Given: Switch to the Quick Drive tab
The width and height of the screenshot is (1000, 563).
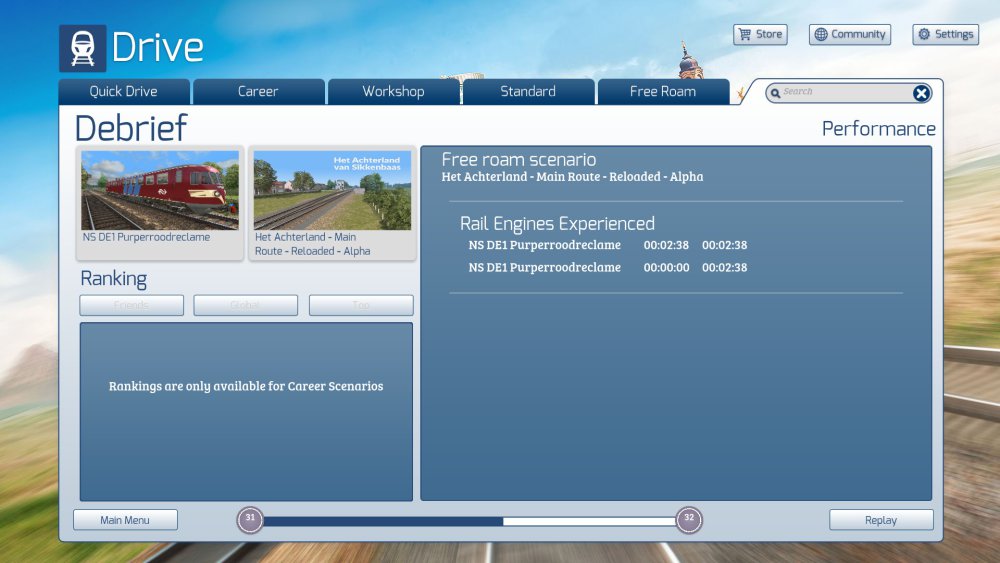Looking at the screenshot, I should [124, 91].
